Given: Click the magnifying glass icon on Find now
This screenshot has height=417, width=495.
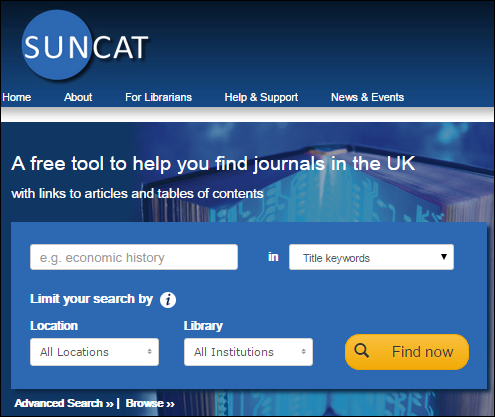Looking at the screenshot, I should tap(362, 351).
